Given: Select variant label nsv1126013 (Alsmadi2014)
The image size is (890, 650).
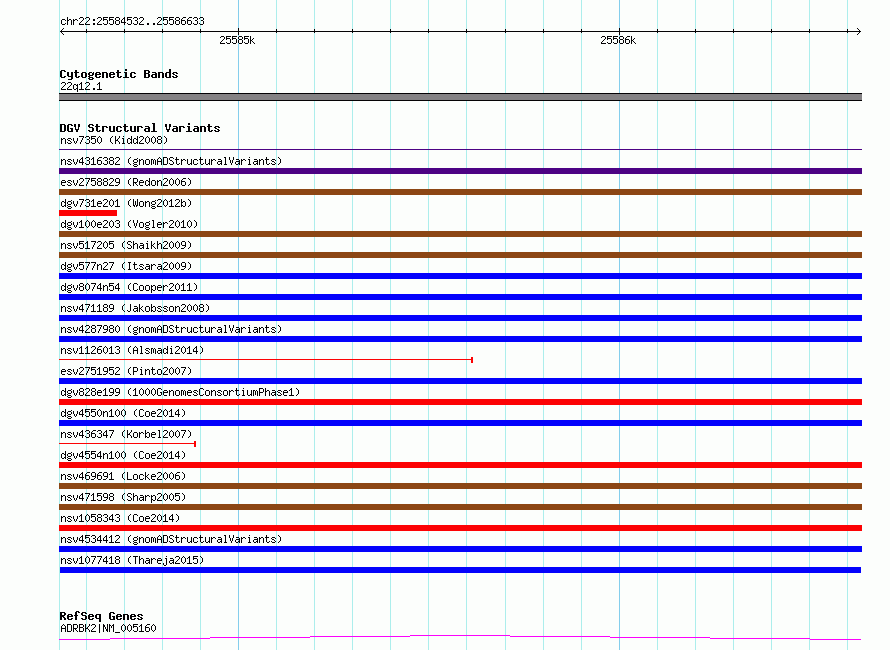Looking at the screenshot, I should (x=132, y=350).
